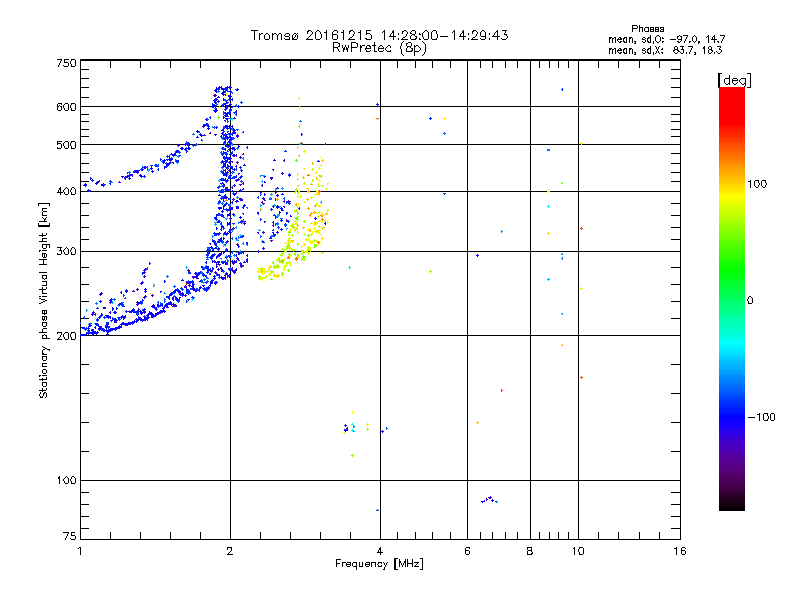The width and height of the screenshot is (800, 600).
Task: Click the '600' y-axis tick label
Action: [67, 107]
